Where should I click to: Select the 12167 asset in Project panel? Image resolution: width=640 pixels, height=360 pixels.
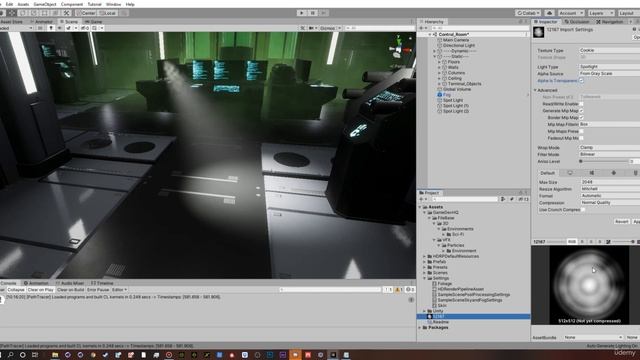[x=473, y=316]
